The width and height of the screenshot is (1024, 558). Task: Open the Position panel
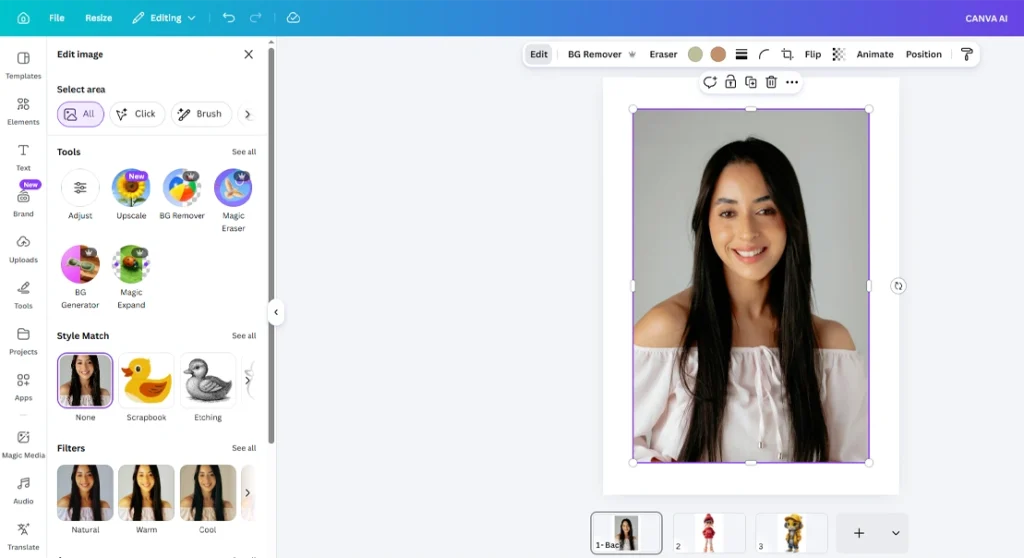pyautogui.click(x=923, y=54)
